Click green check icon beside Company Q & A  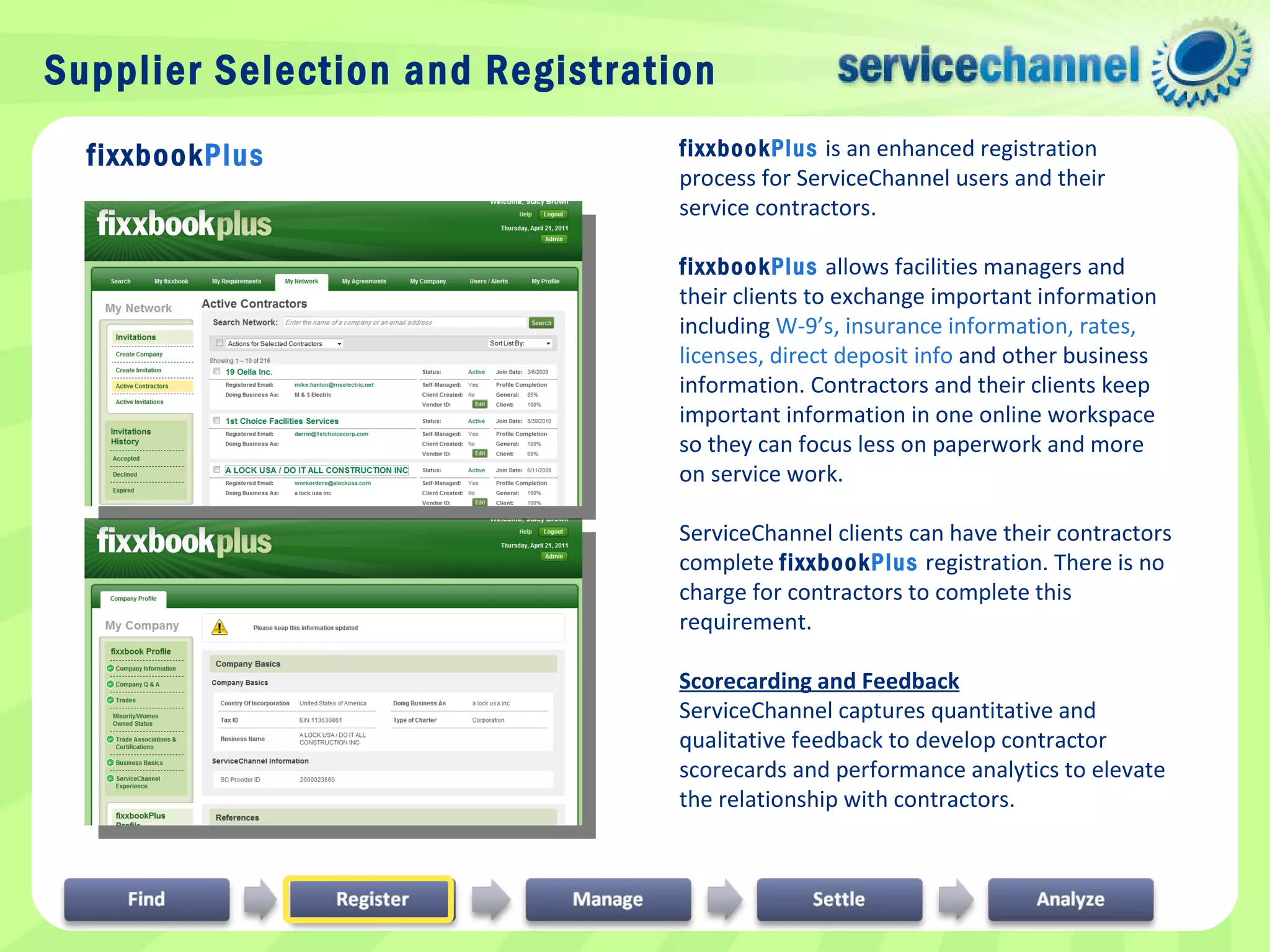(110, 684)
